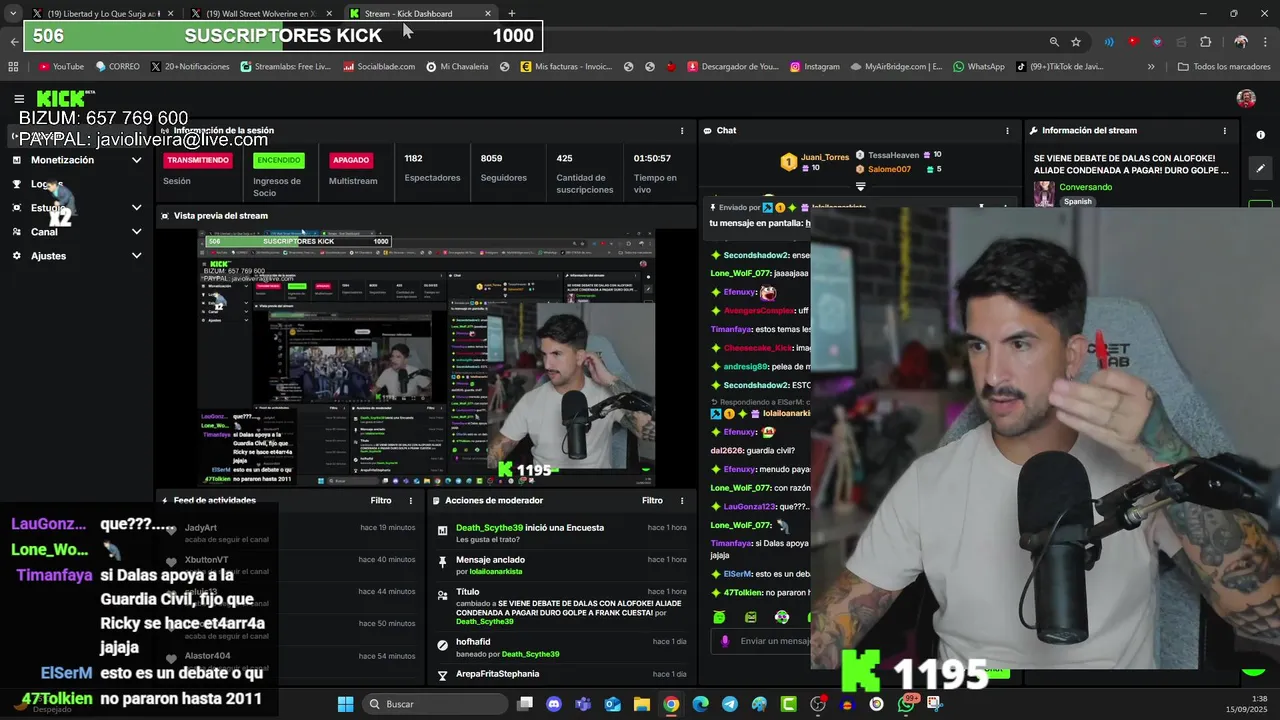This screenshot has height=720, width=1280.
Task: Open WhatsApp from the taskbar
Action: (906, 704)
